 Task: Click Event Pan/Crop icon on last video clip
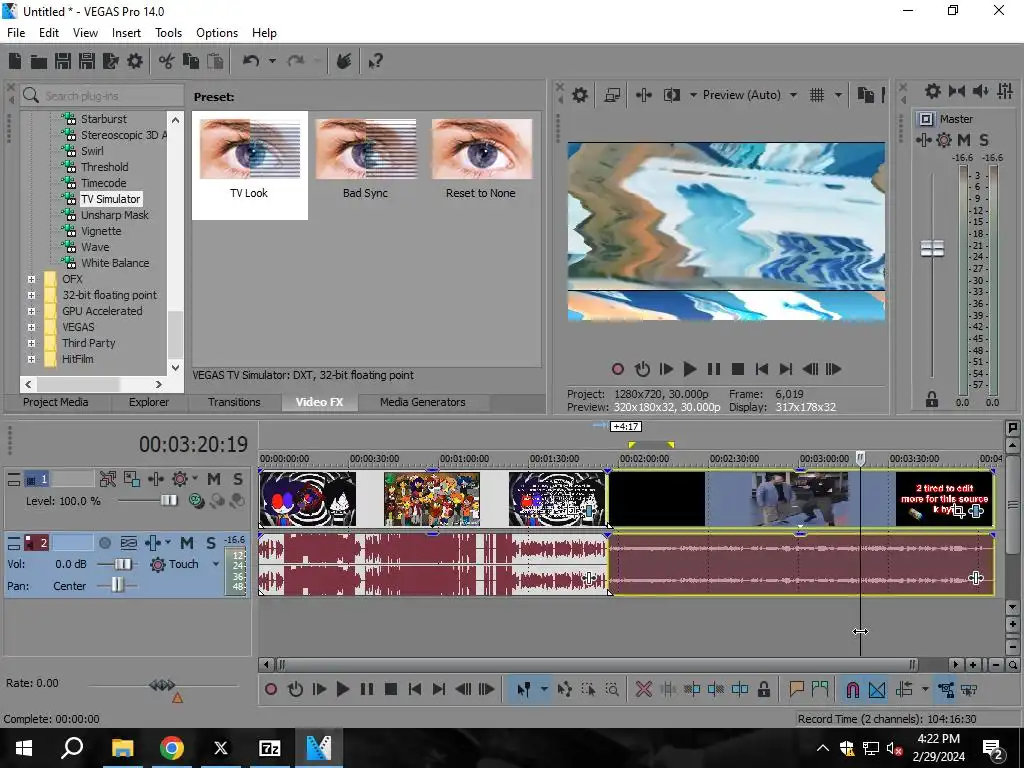958,511
